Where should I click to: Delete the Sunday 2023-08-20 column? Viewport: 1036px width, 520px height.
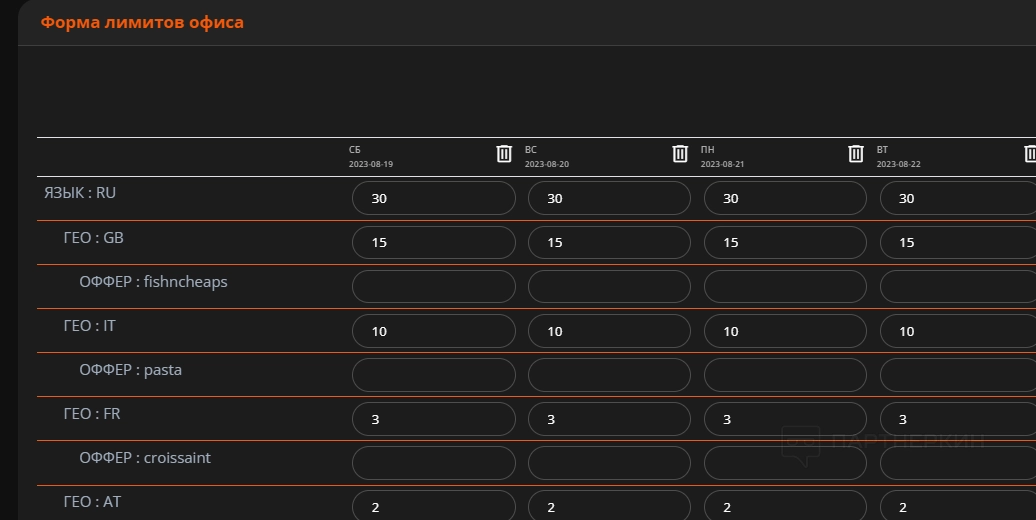click(x=680, y=153)
